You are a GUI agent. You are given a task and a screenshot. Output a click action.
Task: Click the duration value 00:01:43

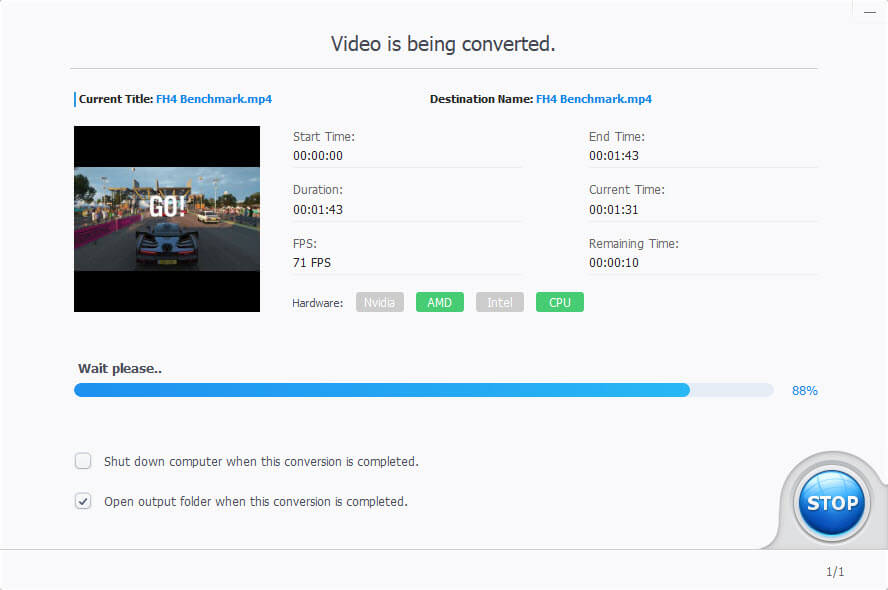coord(318,210)
